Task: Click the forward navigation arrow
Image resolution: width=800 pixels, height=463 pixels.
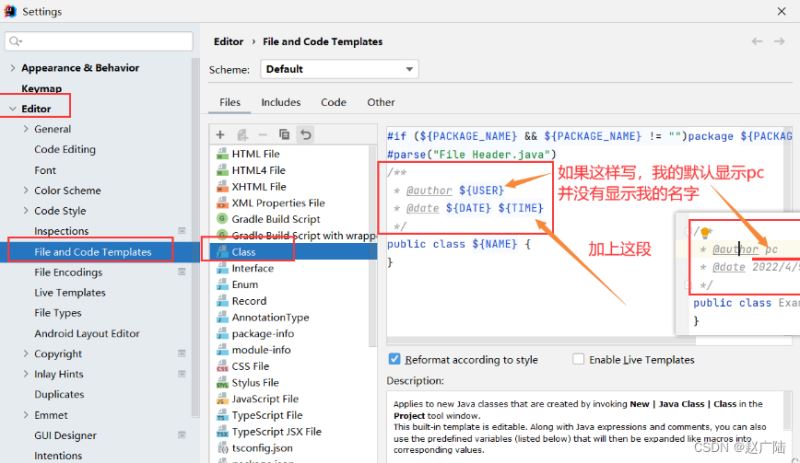Action: coord(779,41)
